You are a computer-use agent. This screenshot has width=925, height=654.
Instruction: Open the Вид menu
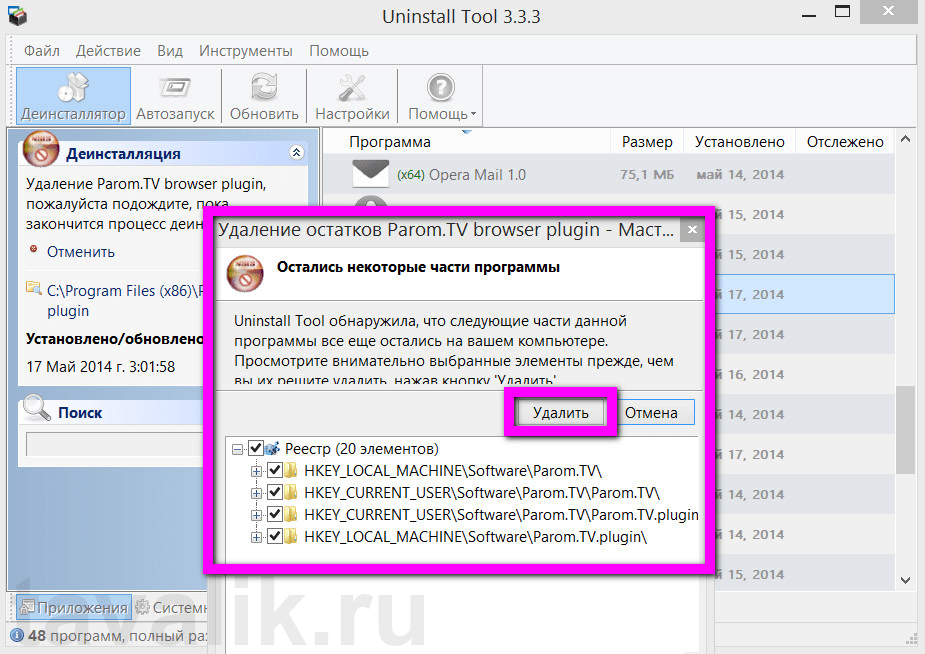[x=170, y=51]
